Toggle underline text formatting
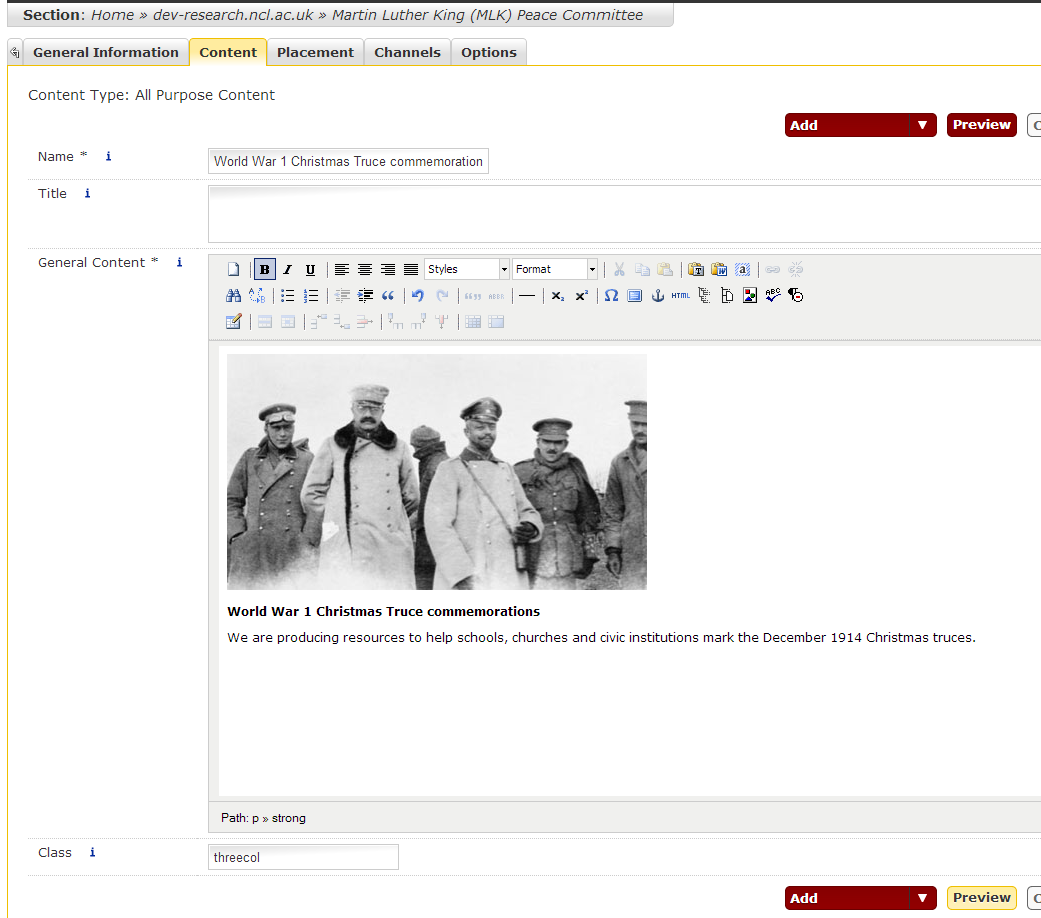 point(310,269)
